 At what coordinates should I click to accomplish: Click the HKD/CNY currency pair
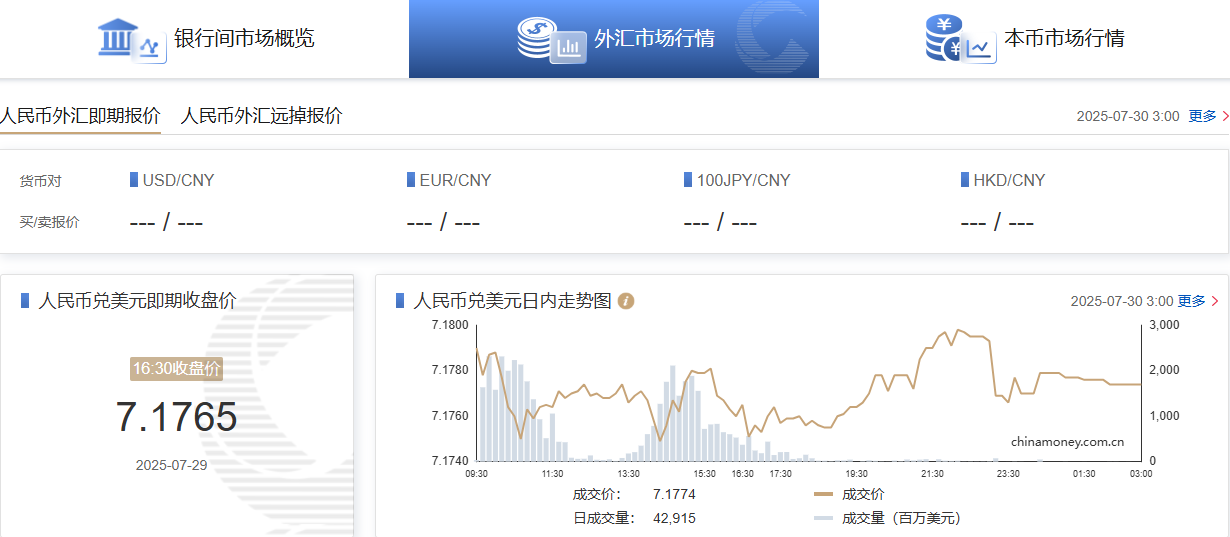pyautogui.click(x=1008, y=181)
